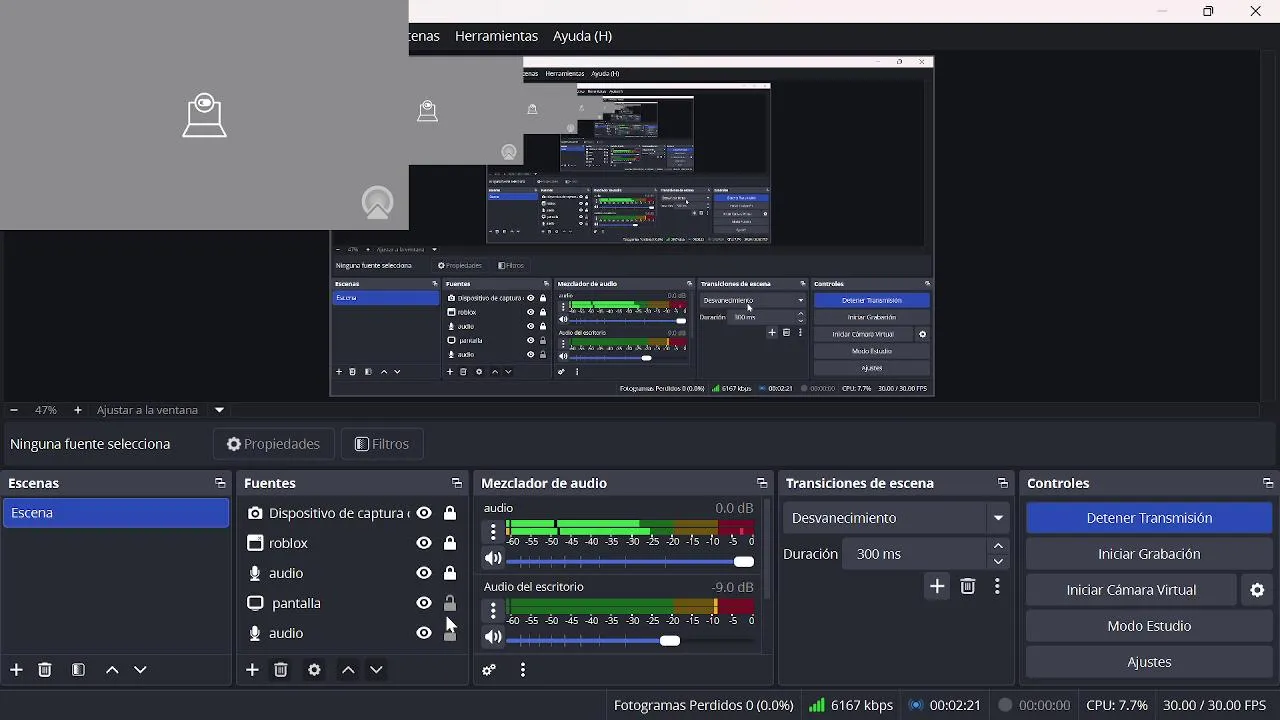Screen dimensions: 1280x720
Task: Decrease Duración with the down arrow
Action: (998, 561)
